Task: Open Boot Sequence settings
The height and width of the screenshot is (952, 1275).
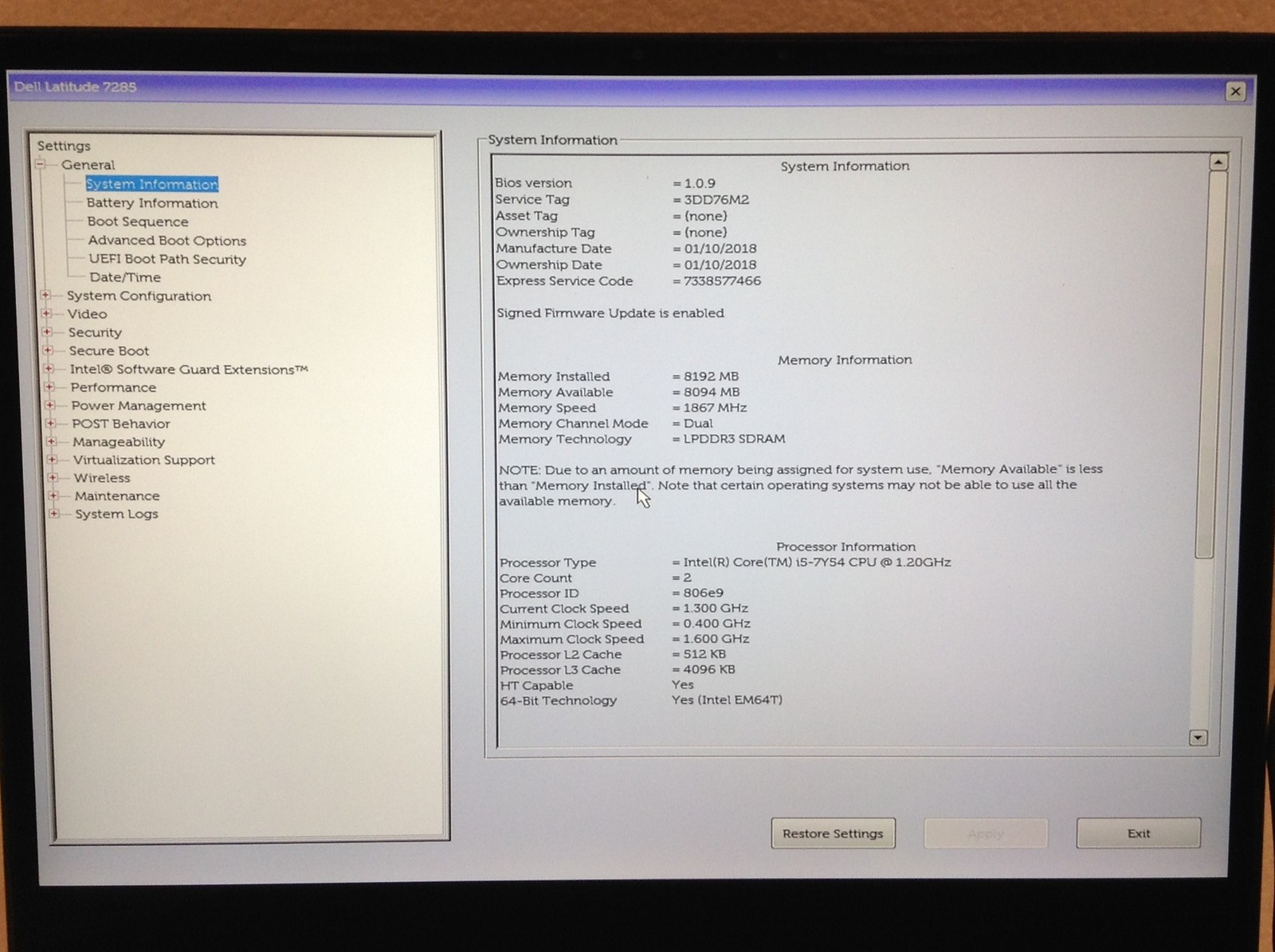Action: 138,221
